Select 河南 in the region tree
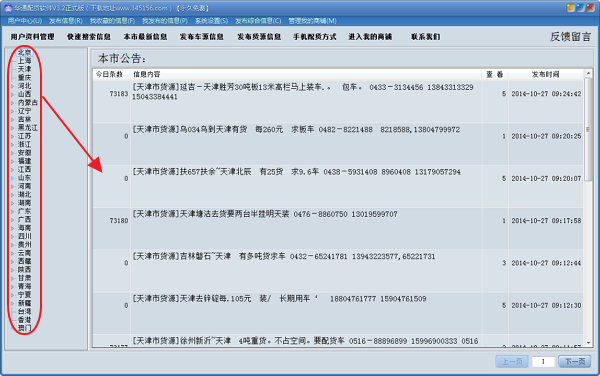This screenshot has width=600, height=376. [x=24, y=186]
